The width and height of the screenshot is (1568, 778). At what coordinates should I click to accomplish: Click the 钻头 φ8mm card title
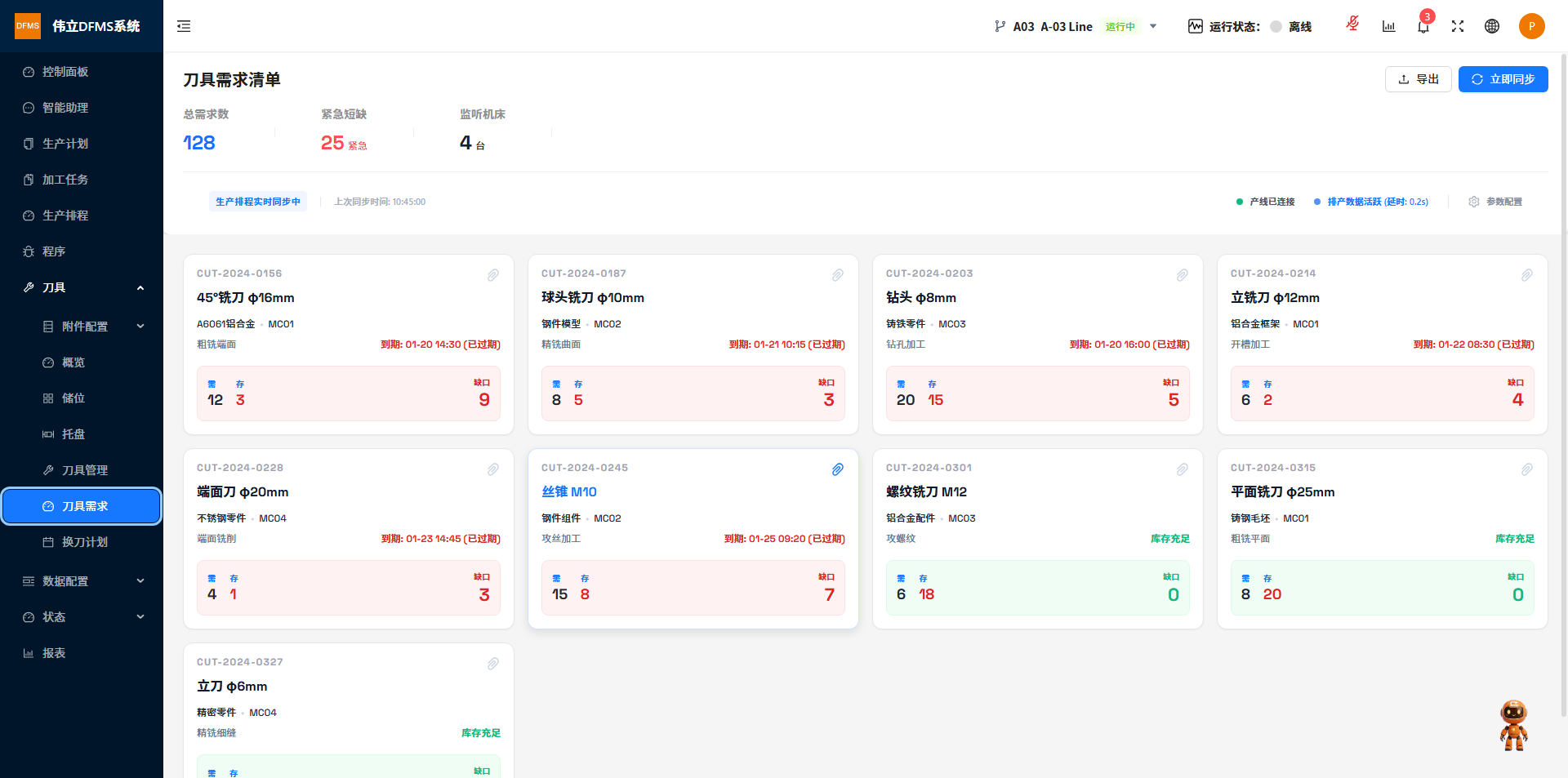921,298
